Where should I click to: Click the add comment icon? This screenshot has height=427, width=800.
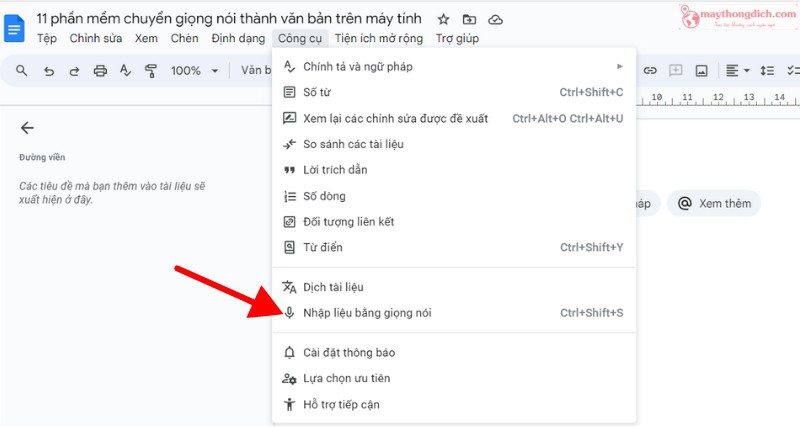point(676,70)
